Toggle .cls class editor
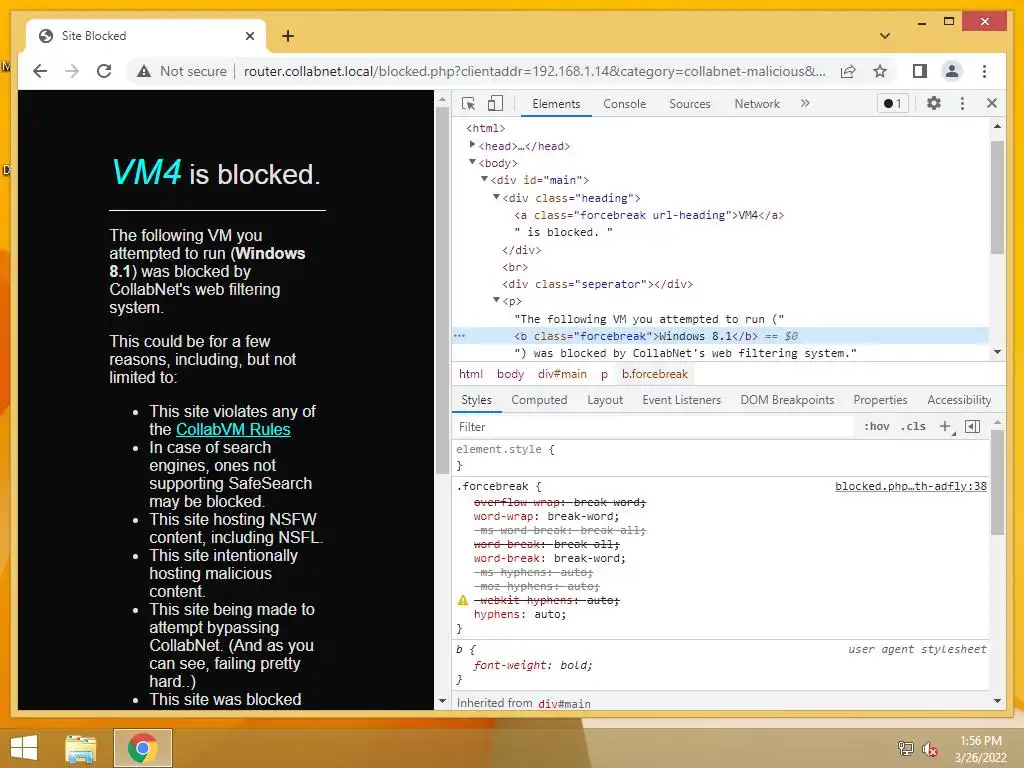Viewport: 1024px width, 768px height. tap(913, 426)
